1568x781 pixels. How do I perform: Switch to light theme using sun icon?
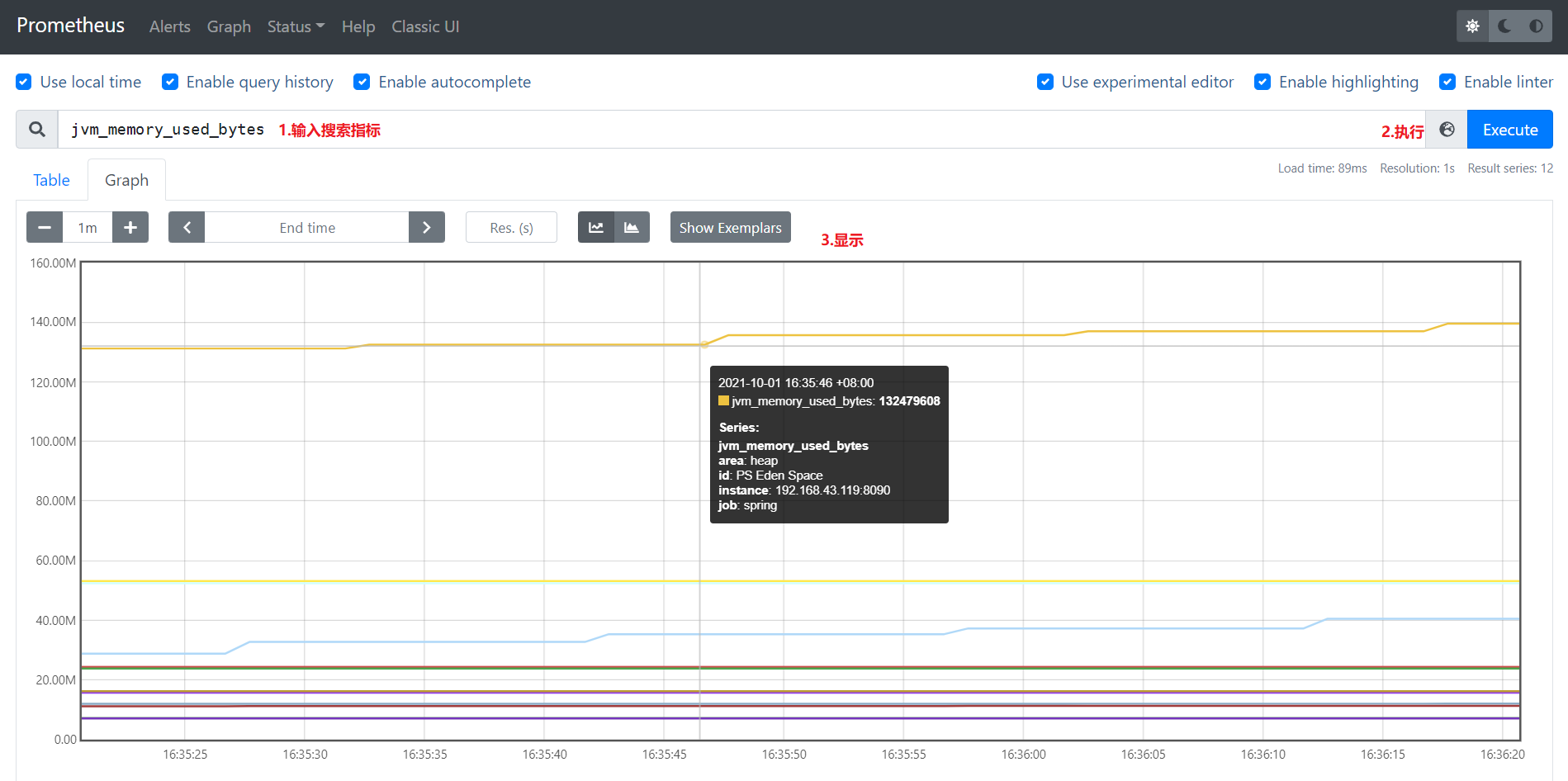[x=1472, y=26]
